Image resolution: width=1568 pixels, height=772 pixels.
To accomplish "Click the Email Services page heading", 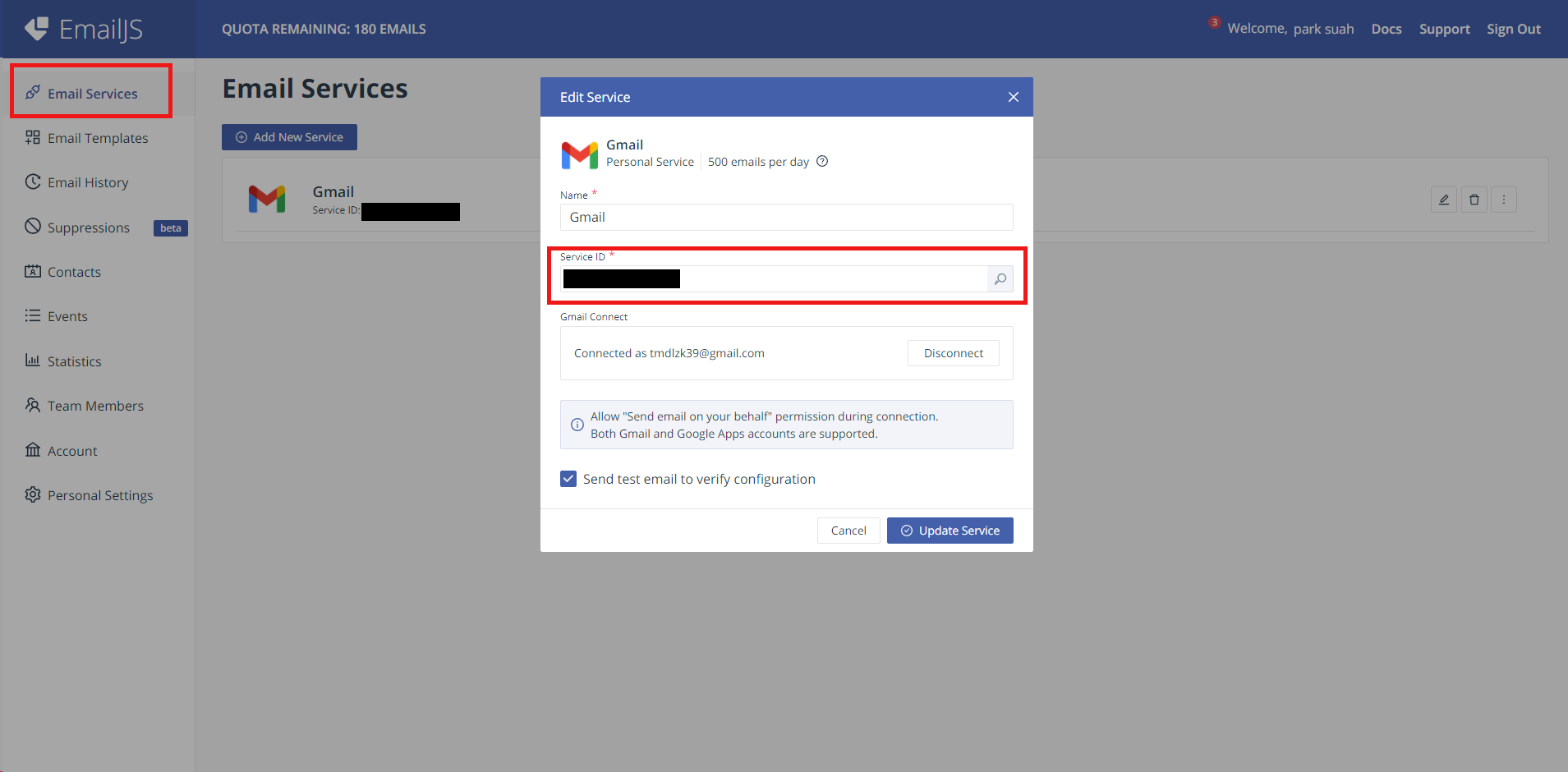I will click(x=315, y=88).
